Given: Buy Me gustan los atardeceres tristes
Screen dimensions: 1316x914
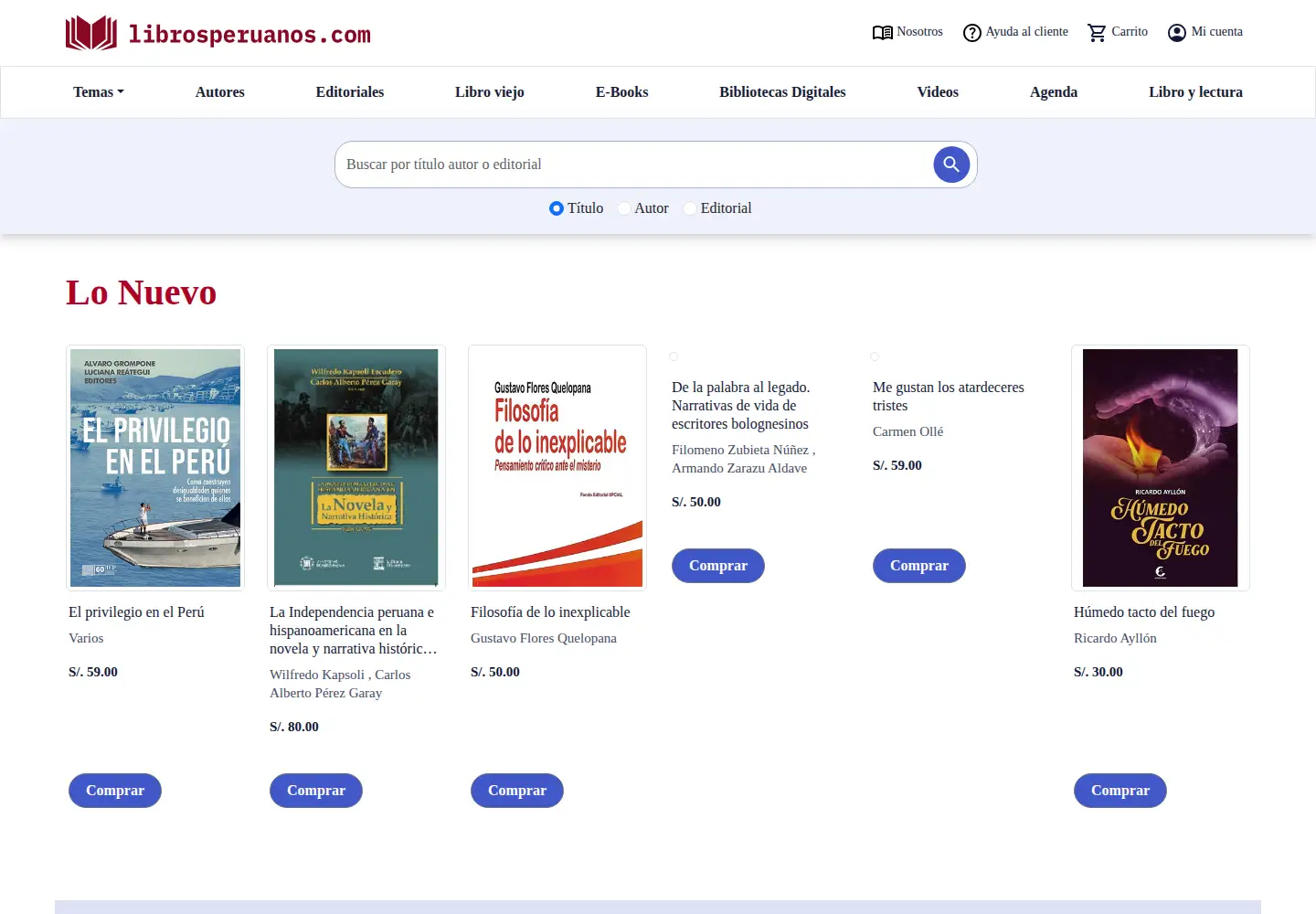Looking at the screenshot, I should 919,566.
